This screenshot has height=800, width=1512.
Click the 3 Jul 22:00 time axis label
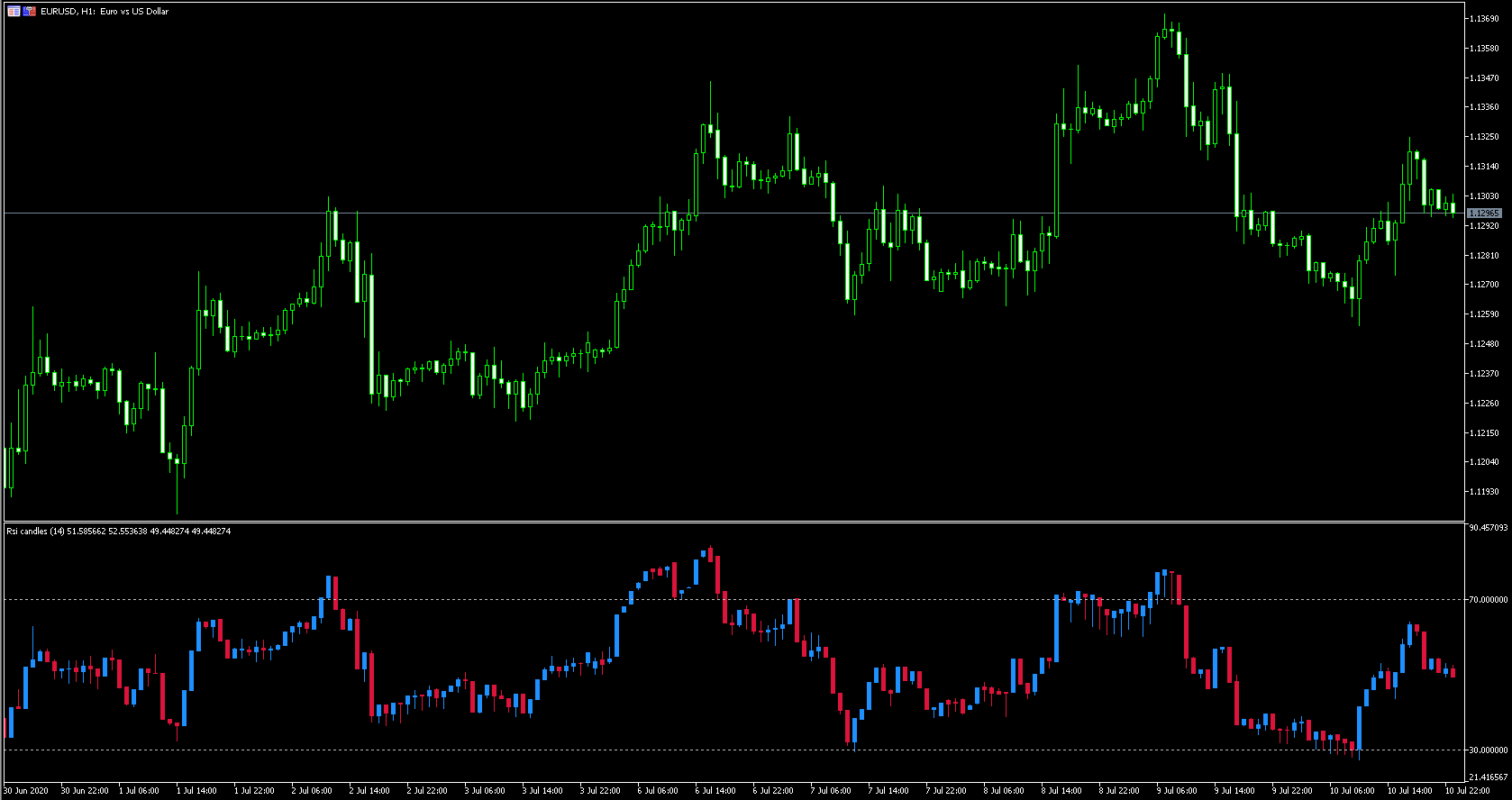pyautogui.click(x=601, y=791)
